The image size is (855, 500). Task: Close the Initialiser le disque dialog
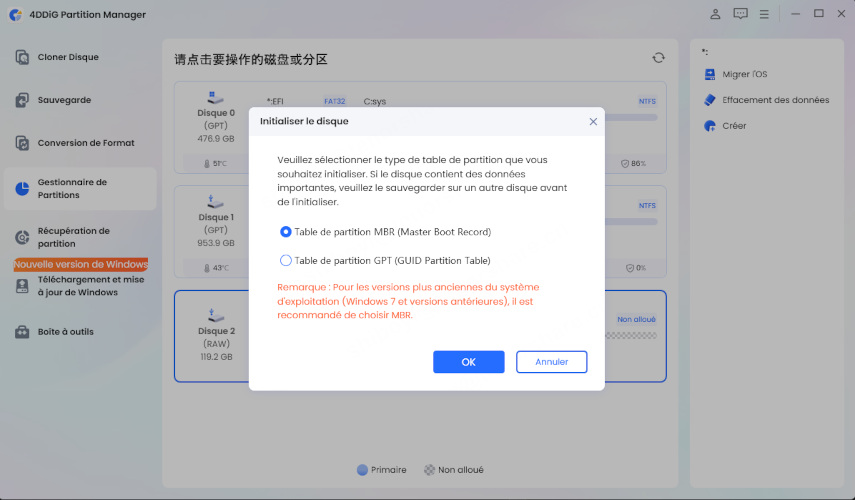(x=593, y=122)
